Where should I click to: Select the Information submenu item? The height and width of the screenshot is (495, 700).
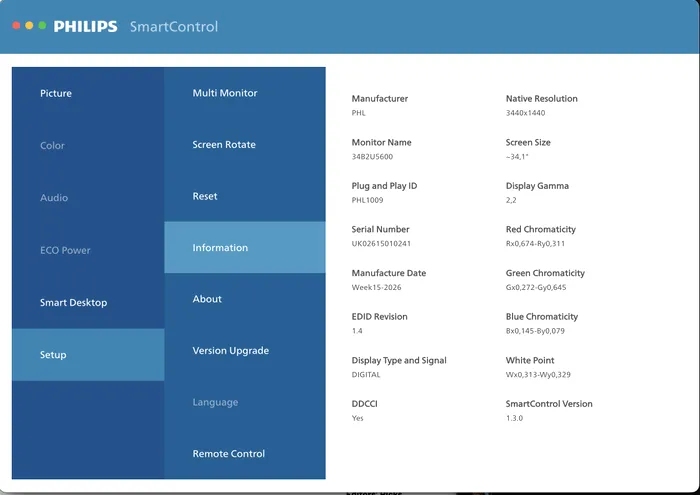245,248
